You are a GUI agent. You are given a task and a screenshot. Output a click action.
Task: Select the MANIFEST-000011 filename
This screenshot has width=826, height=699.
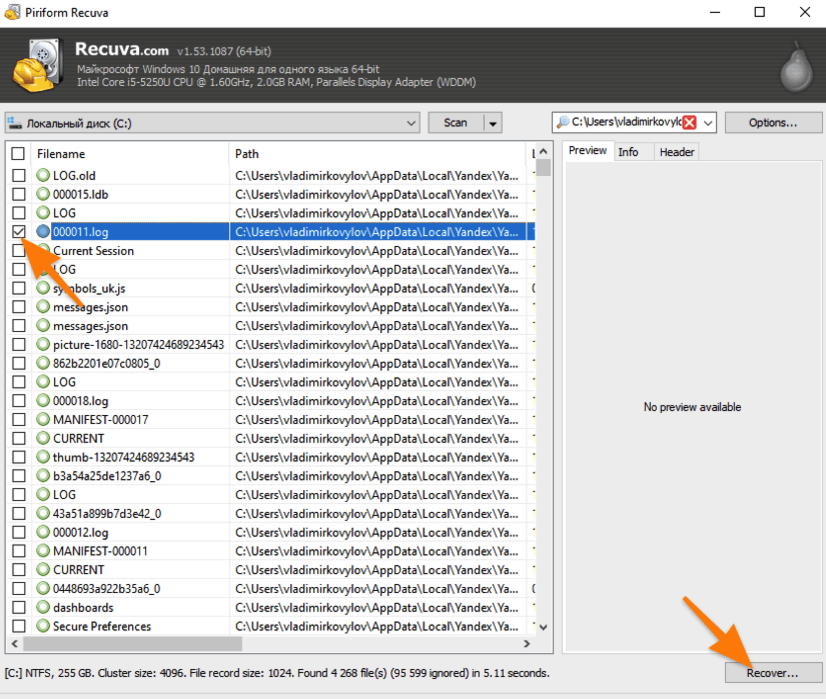[x=100, y=551]
